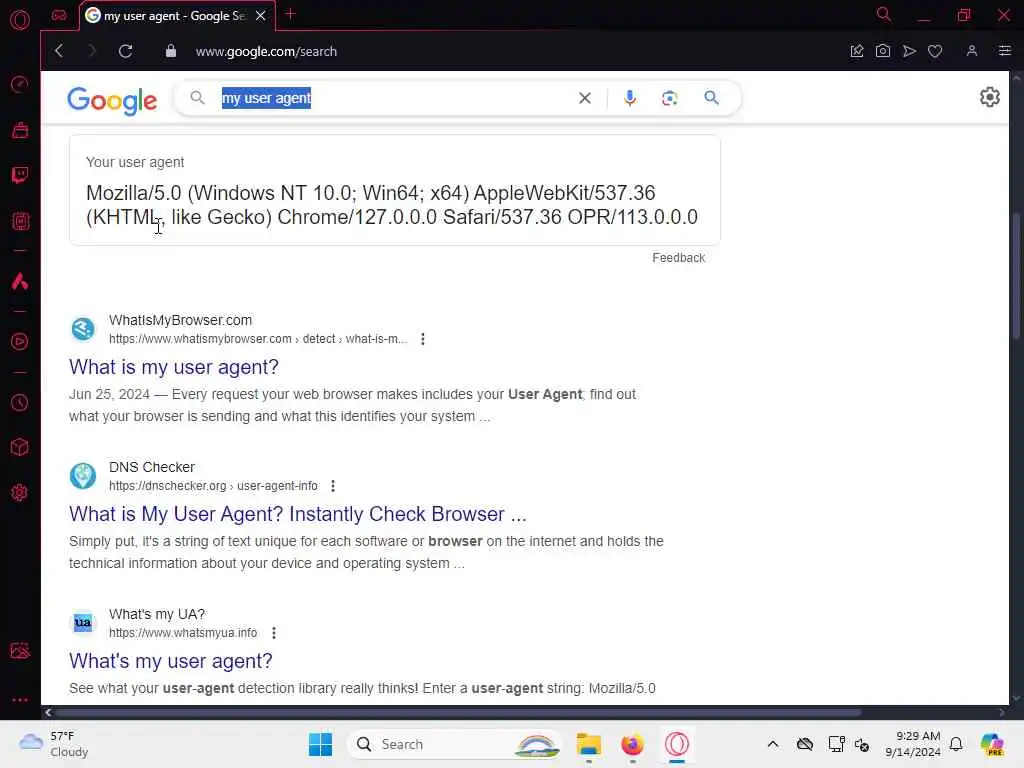Open the profile account icon
1024x768 pixels.
click(972, 51)
